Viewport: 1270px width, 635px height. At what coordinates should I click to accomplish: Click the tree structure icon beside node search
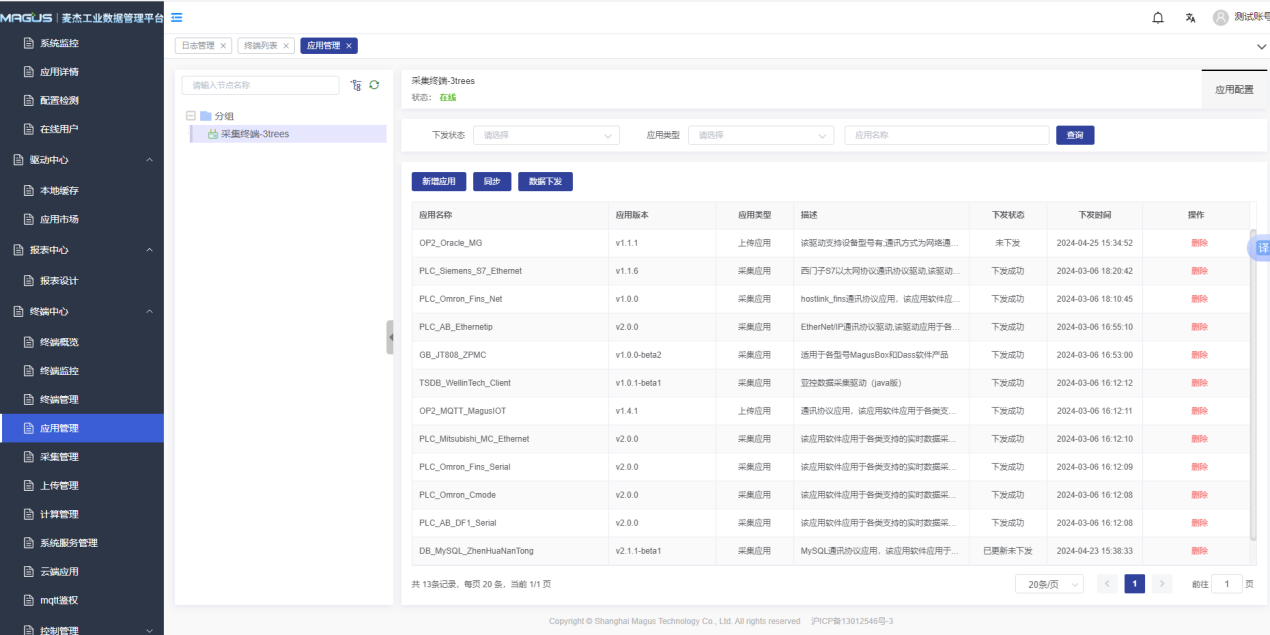pyautogui.click(x=356, y=86)
